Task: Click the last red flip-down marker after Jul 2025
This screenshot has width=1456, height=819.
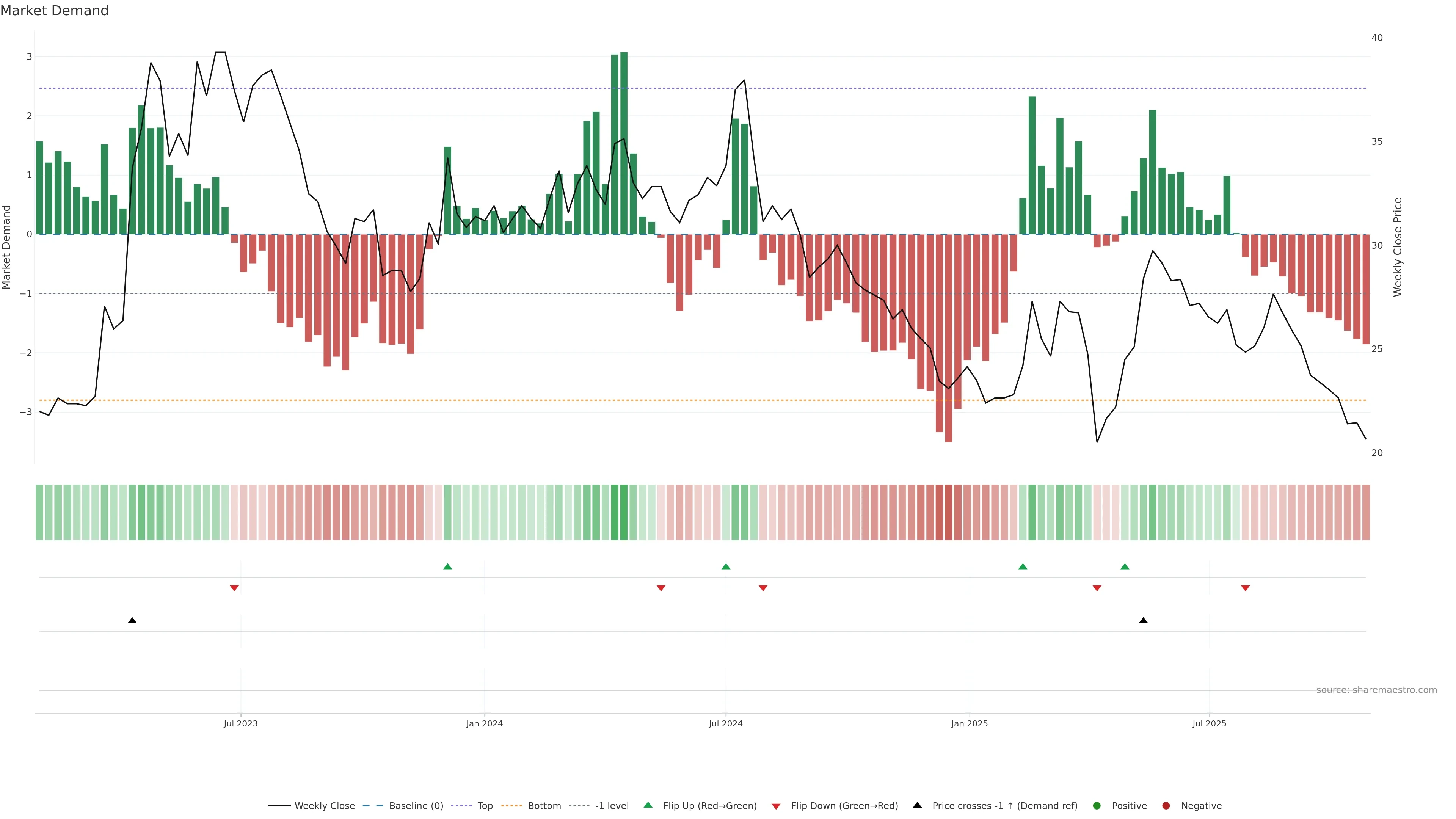Action: click(x=1245, y=588)
